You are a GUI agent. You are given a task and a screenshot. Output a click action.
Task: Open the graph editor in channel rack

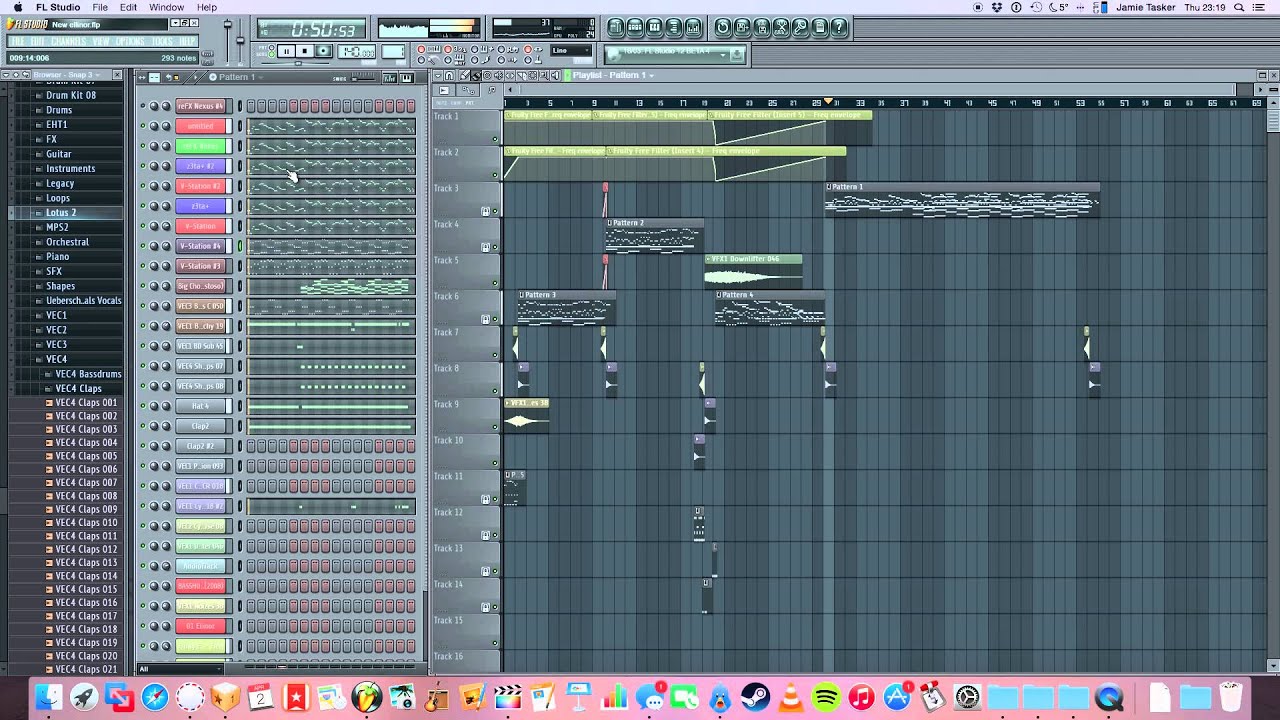click(x=389, y=77)
